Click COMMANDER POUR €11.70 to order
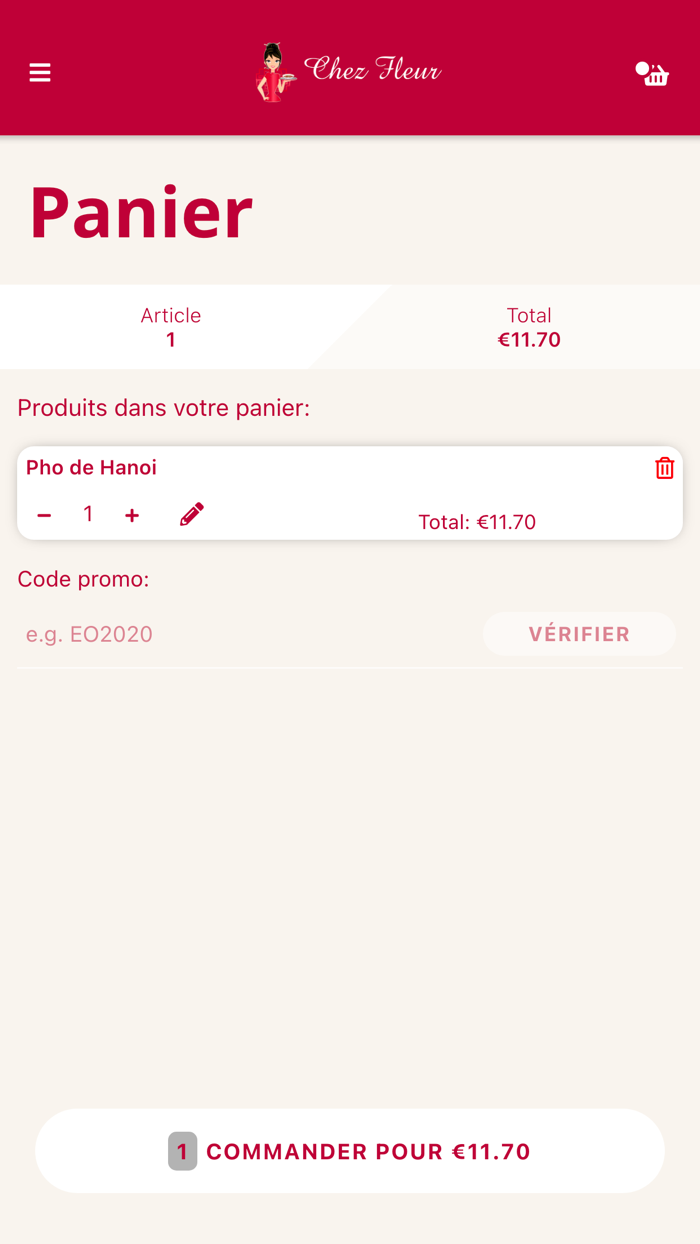The height and width of the screenshot is (1244, 700). pos(350,1151)
